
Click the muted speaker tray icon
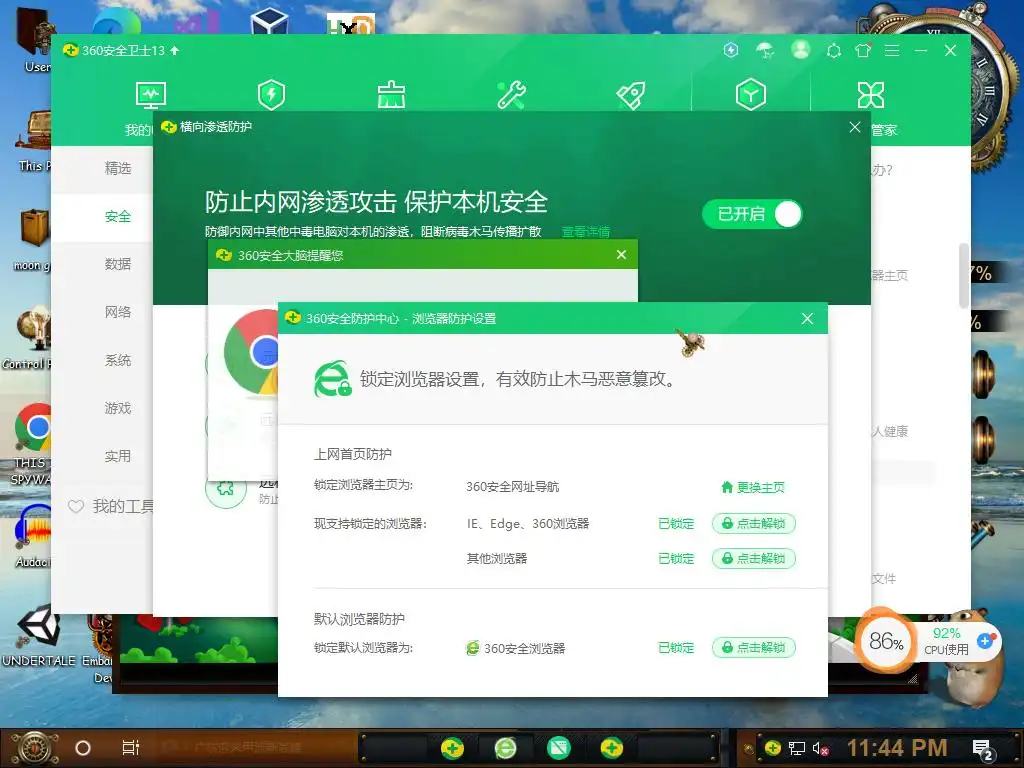pos(821,748)
